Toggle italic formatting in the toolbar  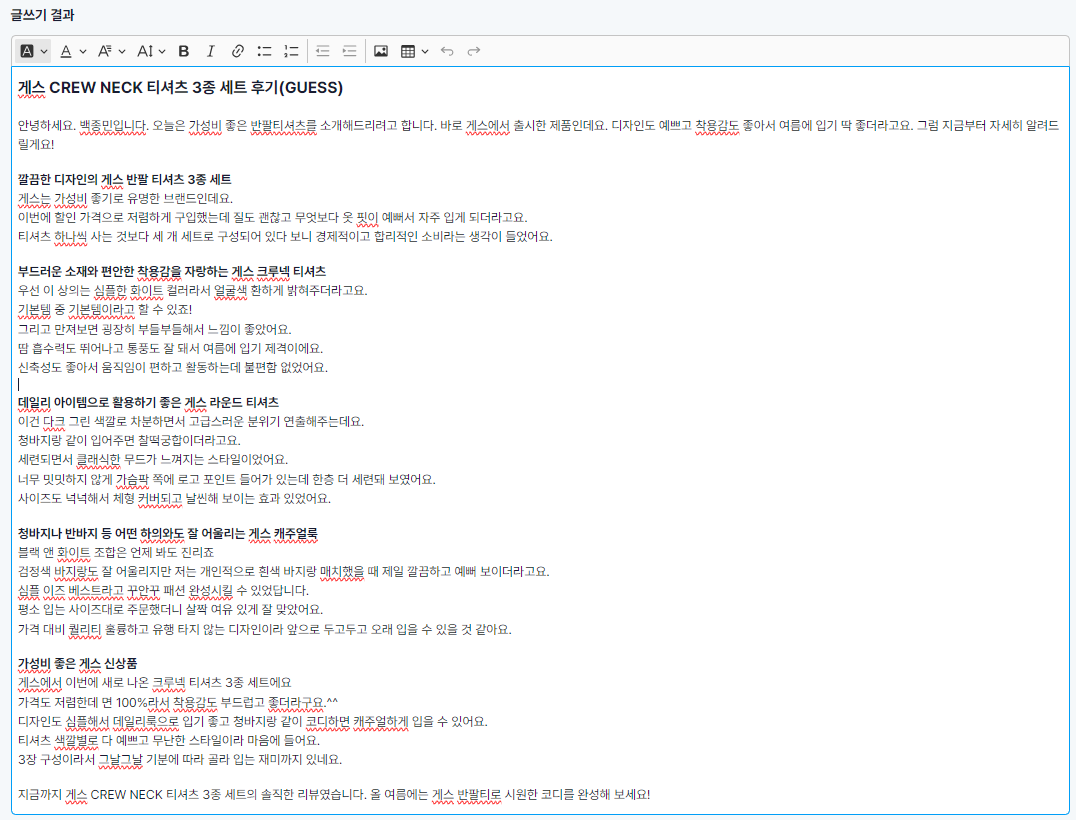(210, 51)
